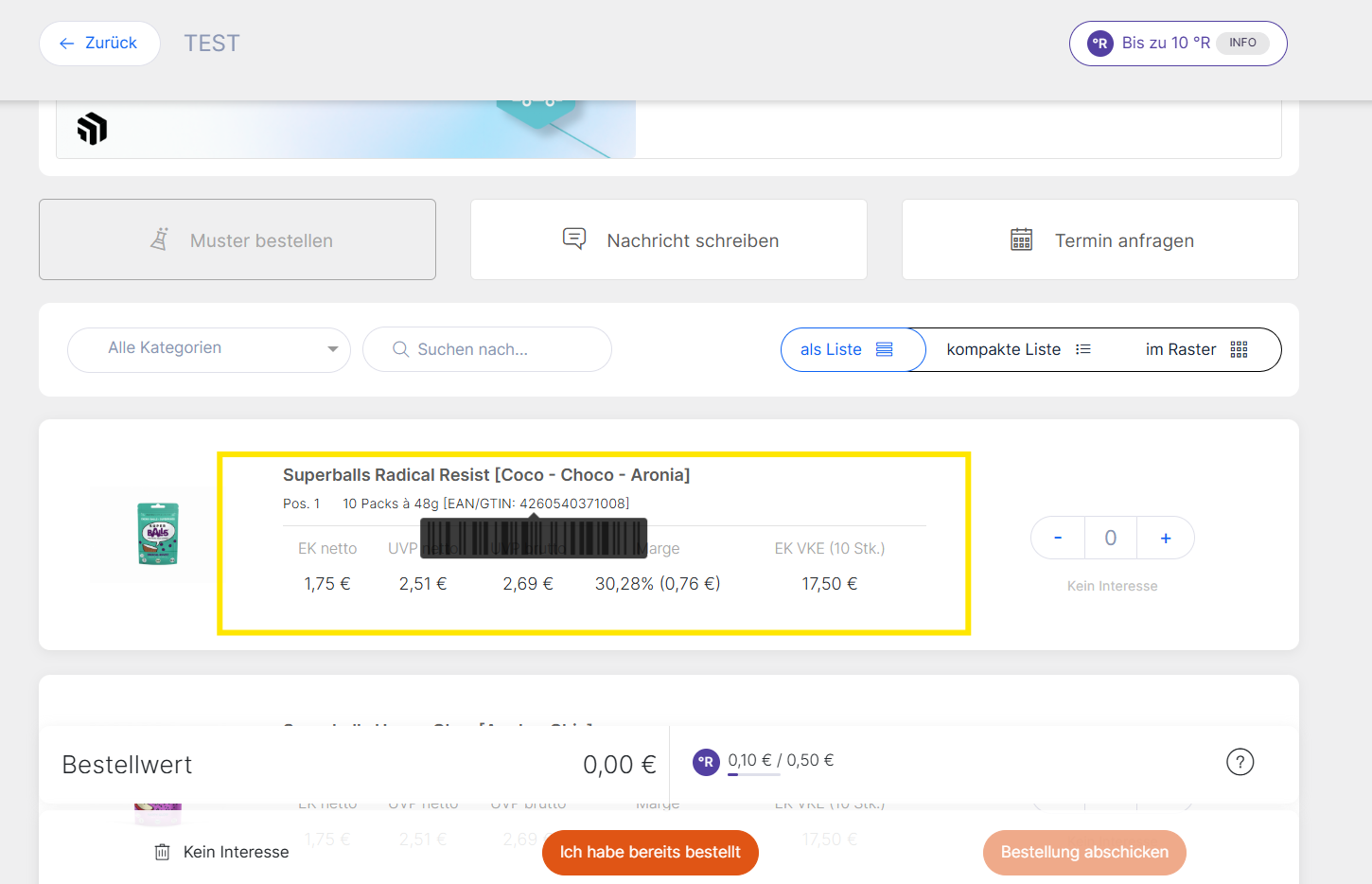Viewport: 1372px width, 884px height.
Task: Switch to the als Liste view
Action: click(853, 349)
